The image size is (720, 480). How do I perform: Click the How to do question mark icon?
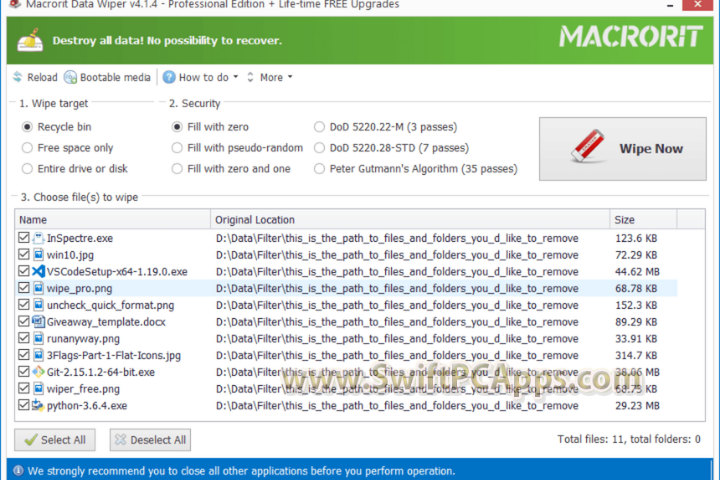click(x=169, y=77)
